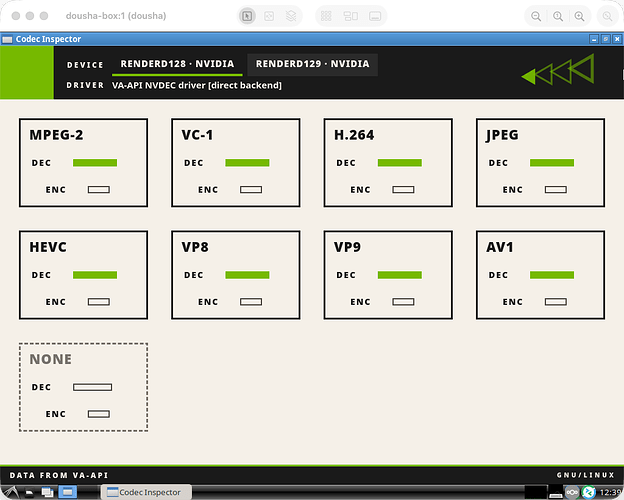Click the HEVC card title
Image resolution: width=624 pixels, height=500 pixels.
(x=48, y=247)
